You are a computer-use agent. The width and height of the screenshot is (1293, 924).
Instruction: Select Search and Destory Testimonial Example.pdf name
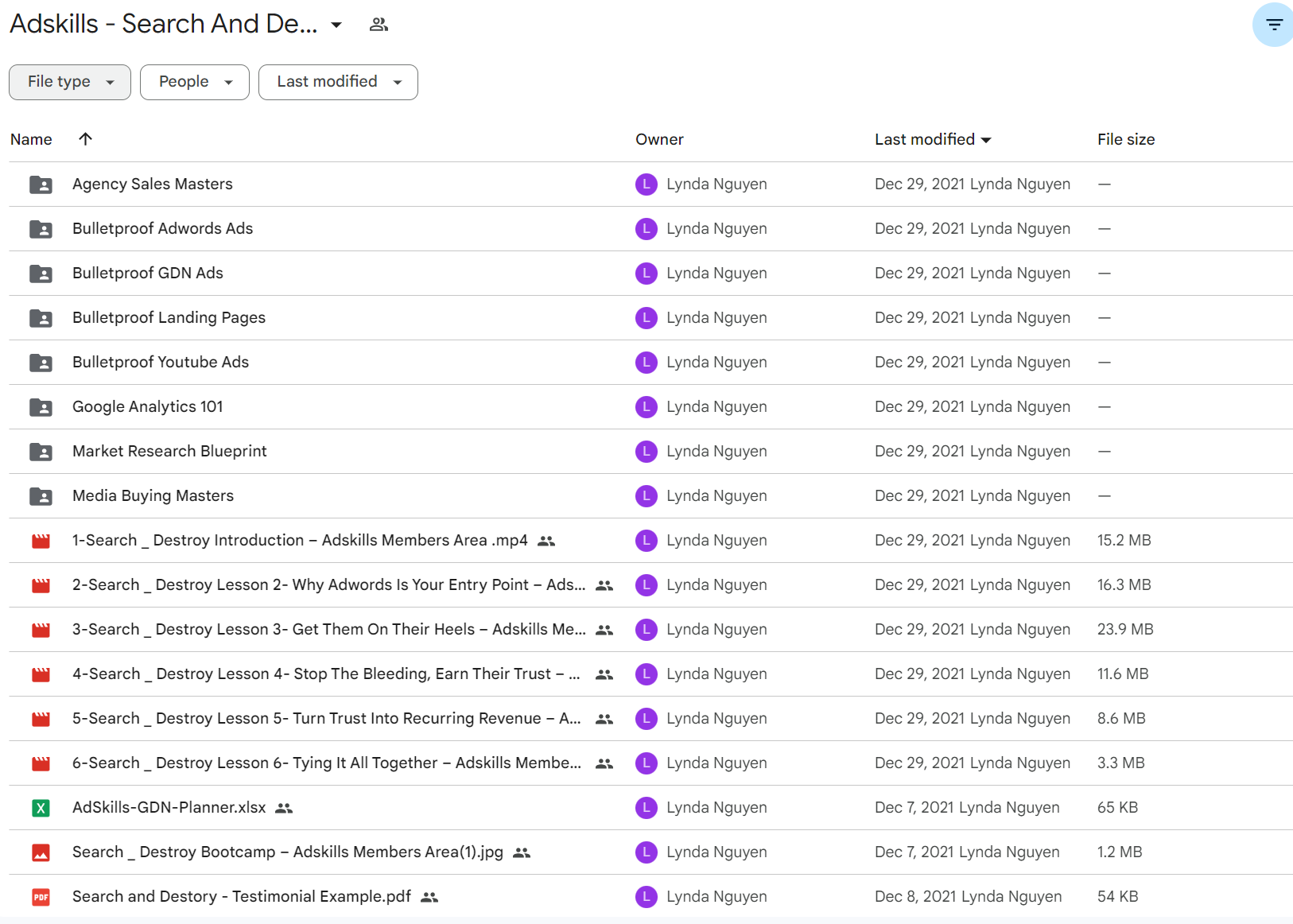(x=242, y=897)
